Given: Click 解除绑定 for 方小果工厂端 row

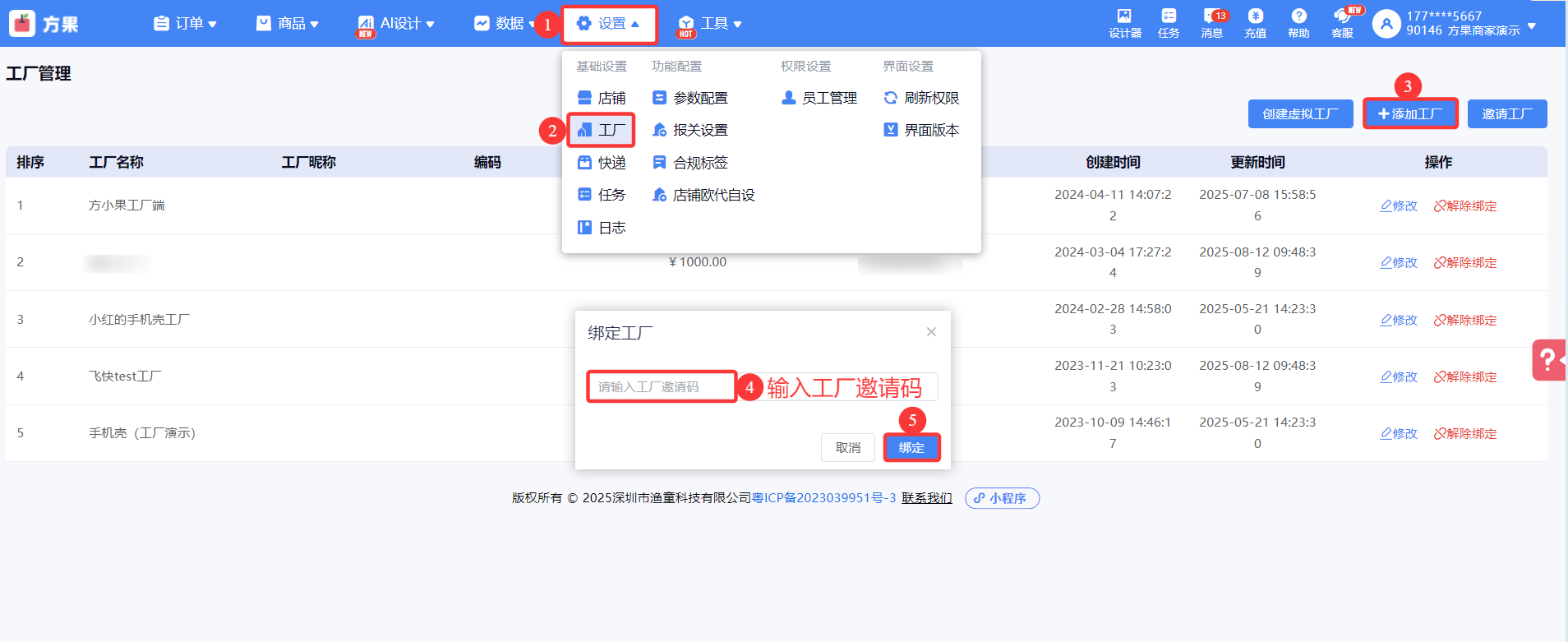Looking at the screenshot, I should click(1465, 206).
